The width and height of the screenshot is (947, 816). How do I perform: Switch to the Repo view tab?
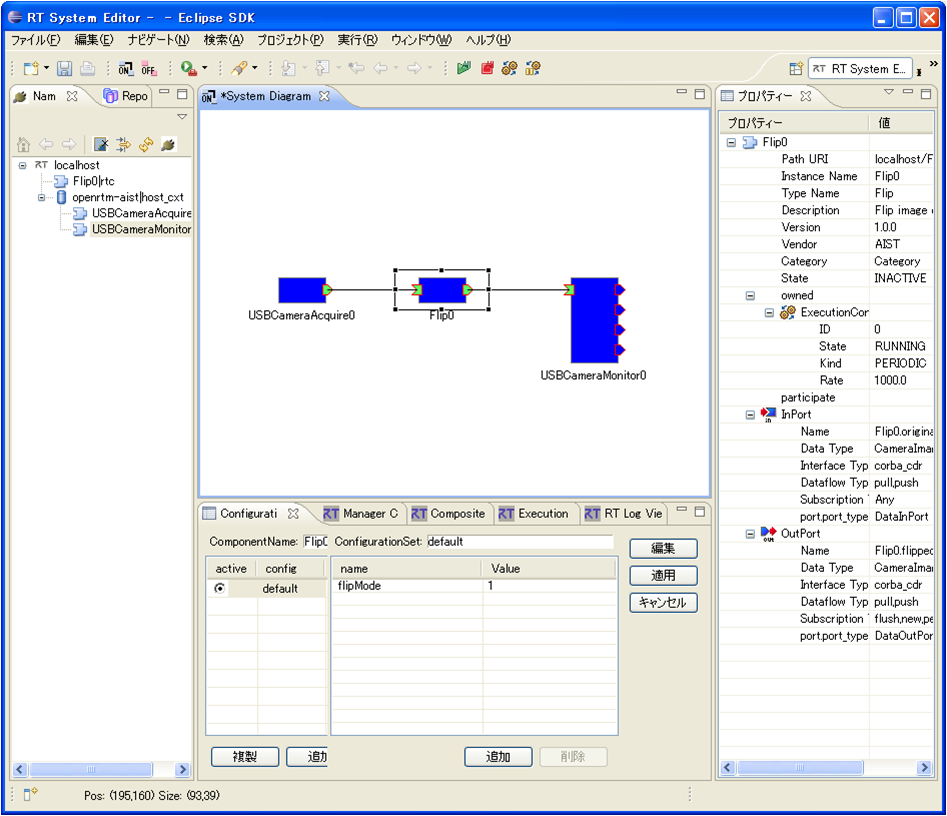point(126,96)
